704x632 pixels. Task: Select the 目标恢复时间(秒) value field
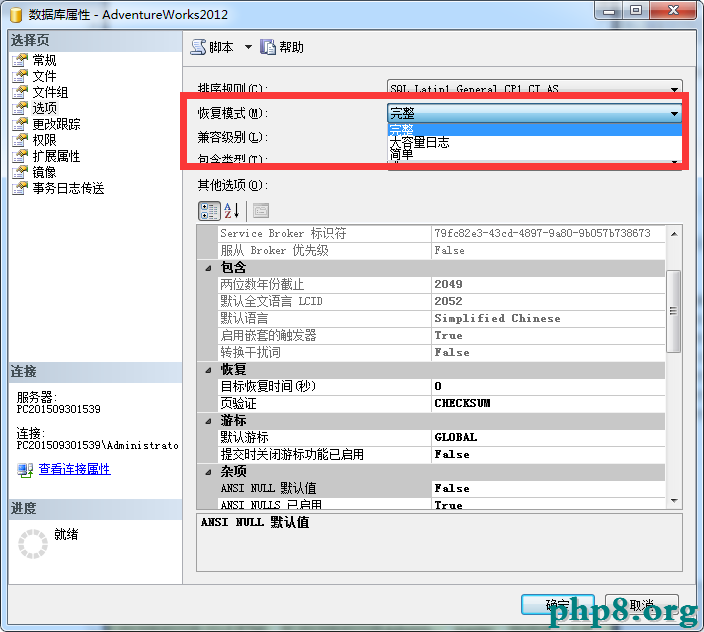(x=548, y=386)
